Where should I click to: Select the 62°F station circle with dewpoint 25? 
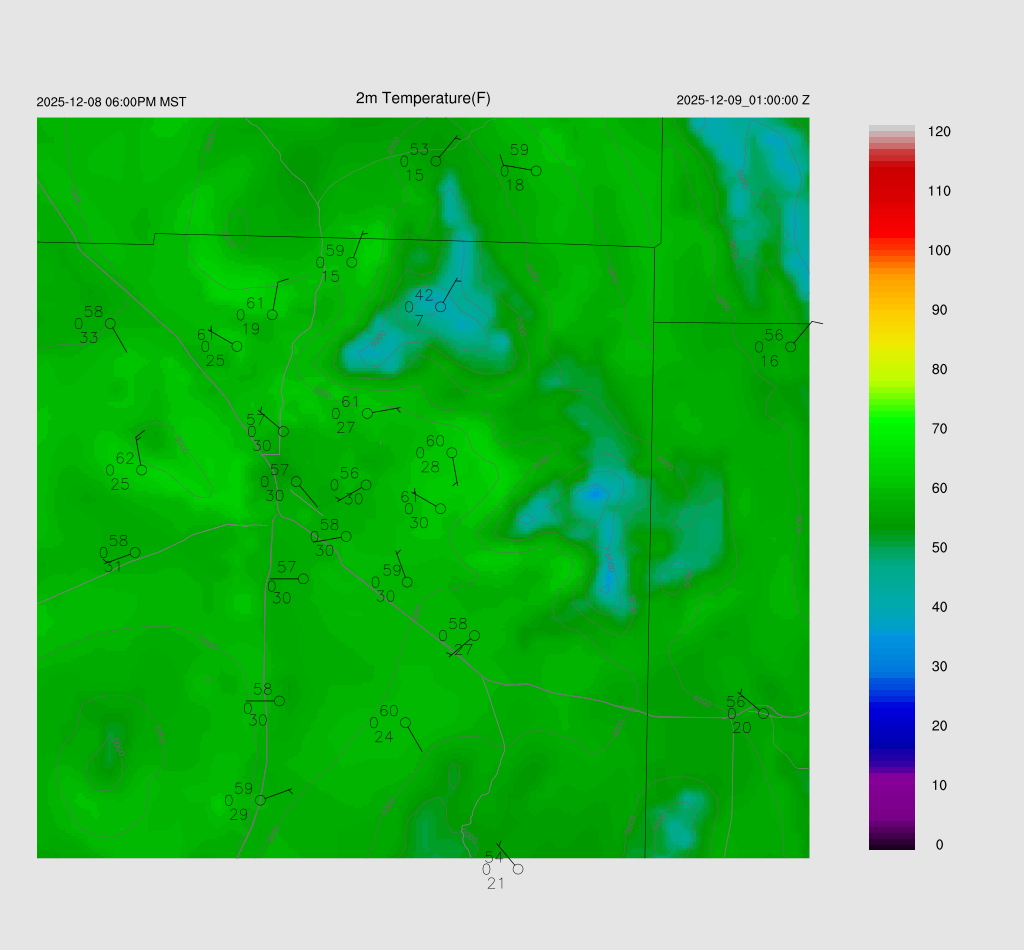141,470
